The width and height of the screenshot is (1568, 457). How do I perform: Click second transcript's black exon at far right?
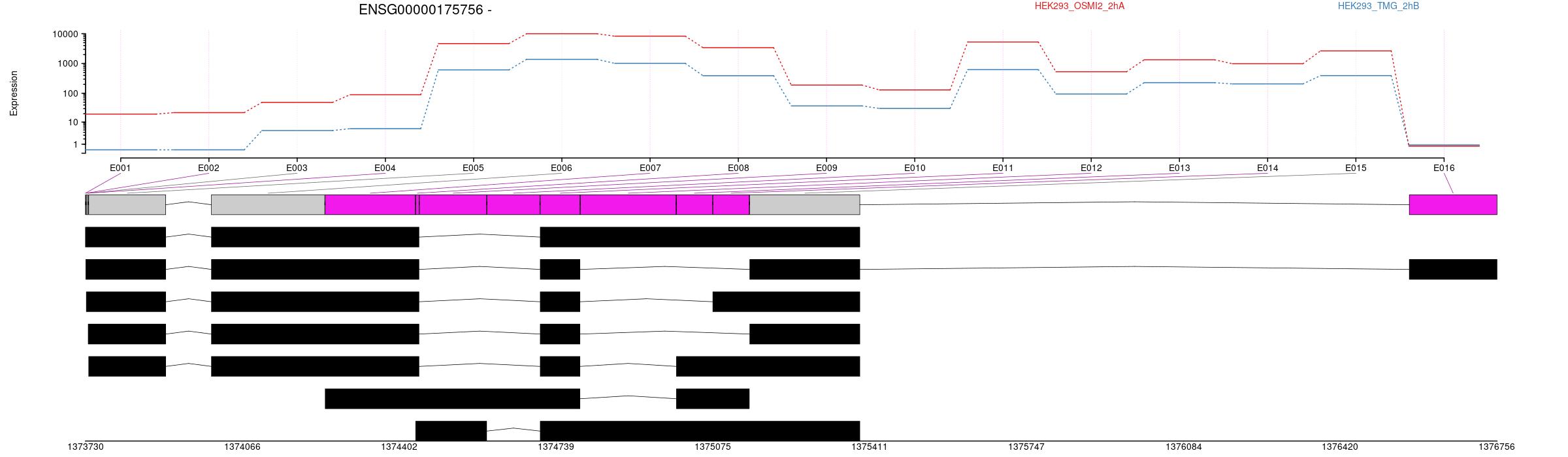pos(1453,270)
